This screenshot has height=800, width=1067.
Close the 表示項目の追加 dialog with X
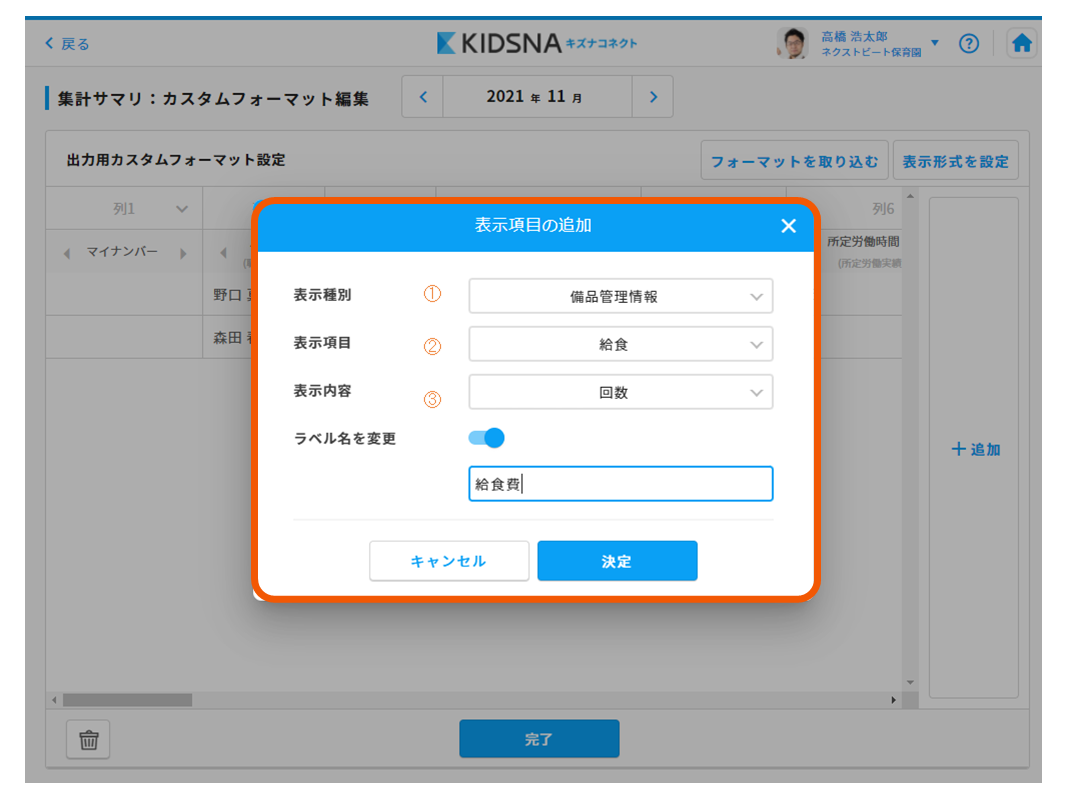pyautogui.click(x=788, y=226)
